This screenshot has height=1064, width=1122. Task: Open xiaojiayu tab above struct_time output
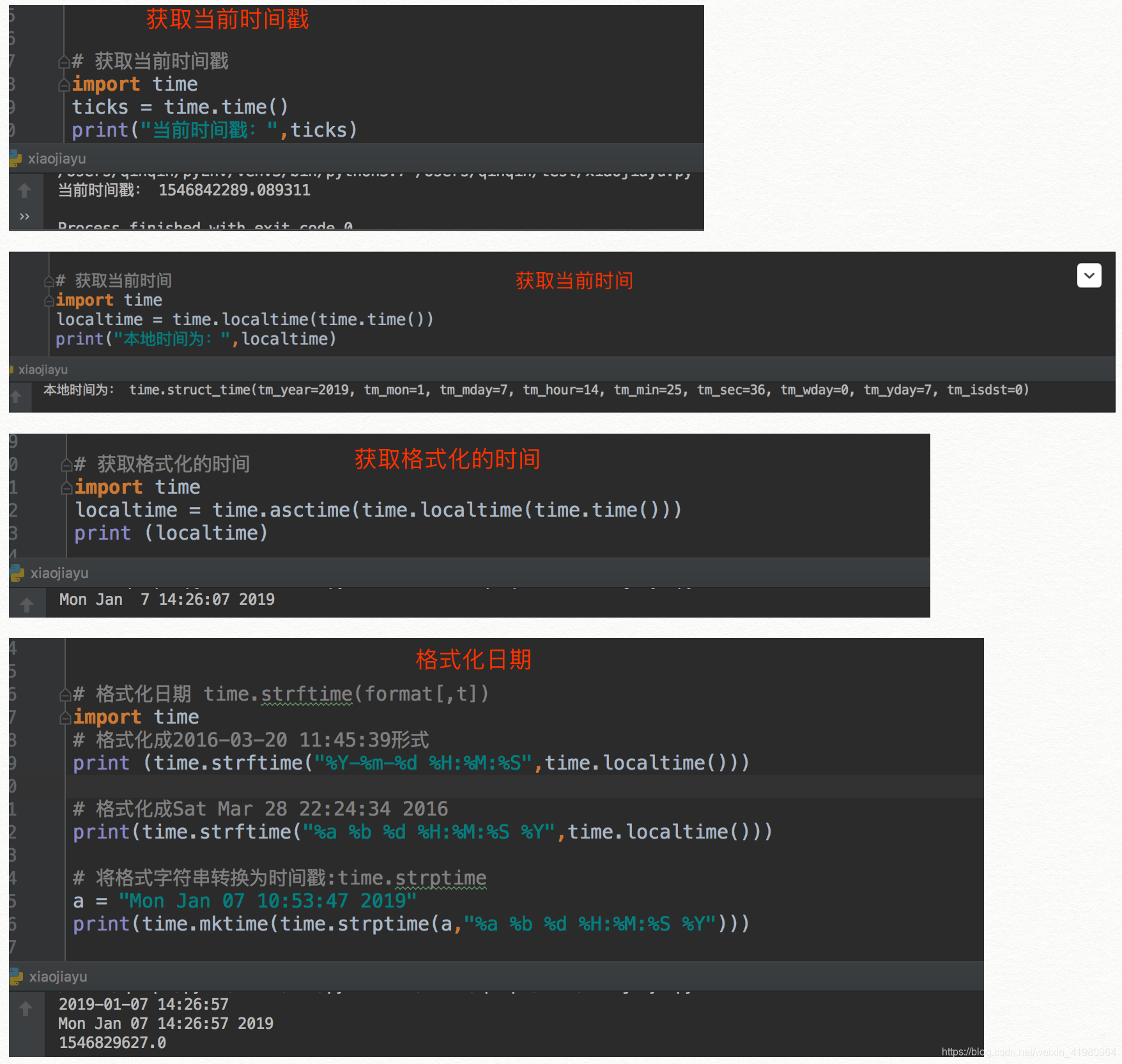pyautogui.click(x=43, y=369)
